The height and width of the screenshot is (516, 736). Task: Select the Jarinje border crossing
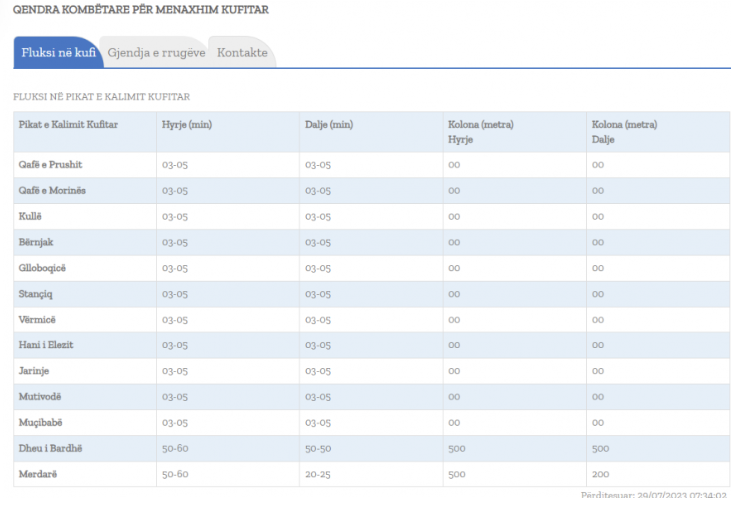point(35,371)
